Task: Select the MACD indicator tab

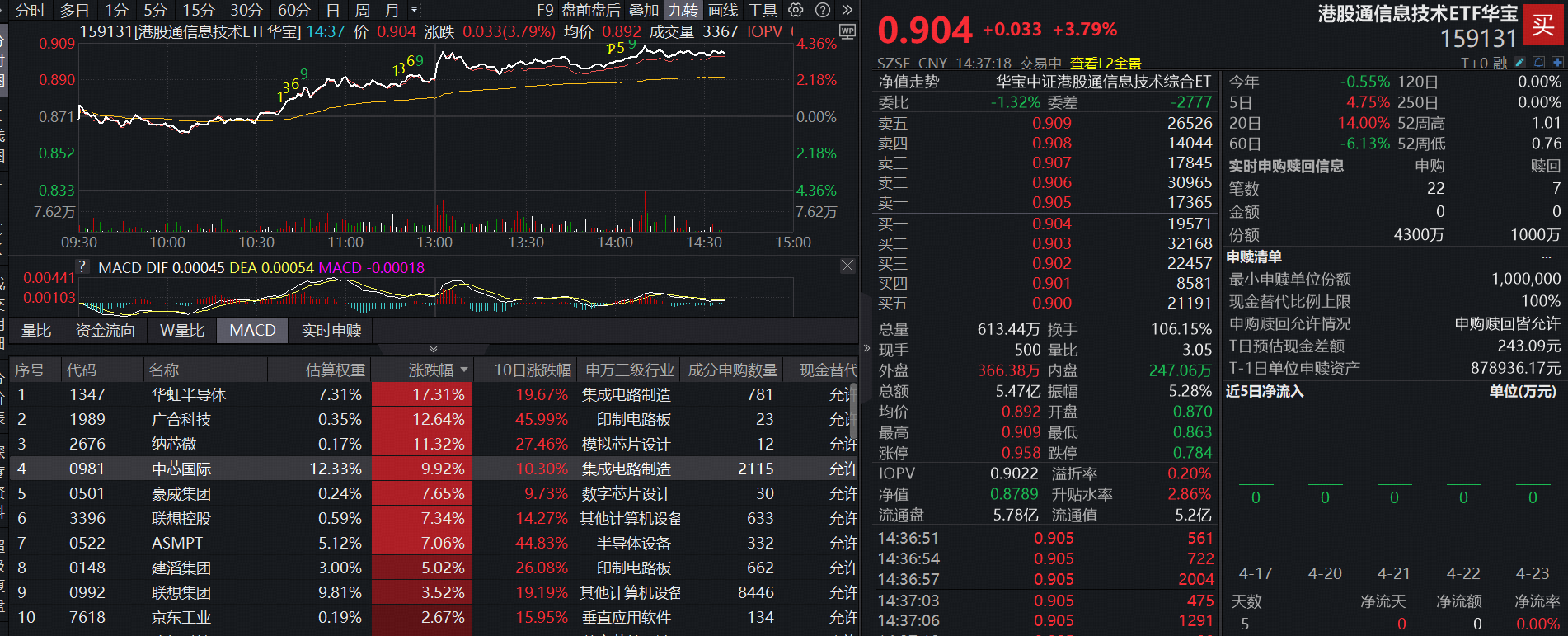Action: click(x=252, y=330)
